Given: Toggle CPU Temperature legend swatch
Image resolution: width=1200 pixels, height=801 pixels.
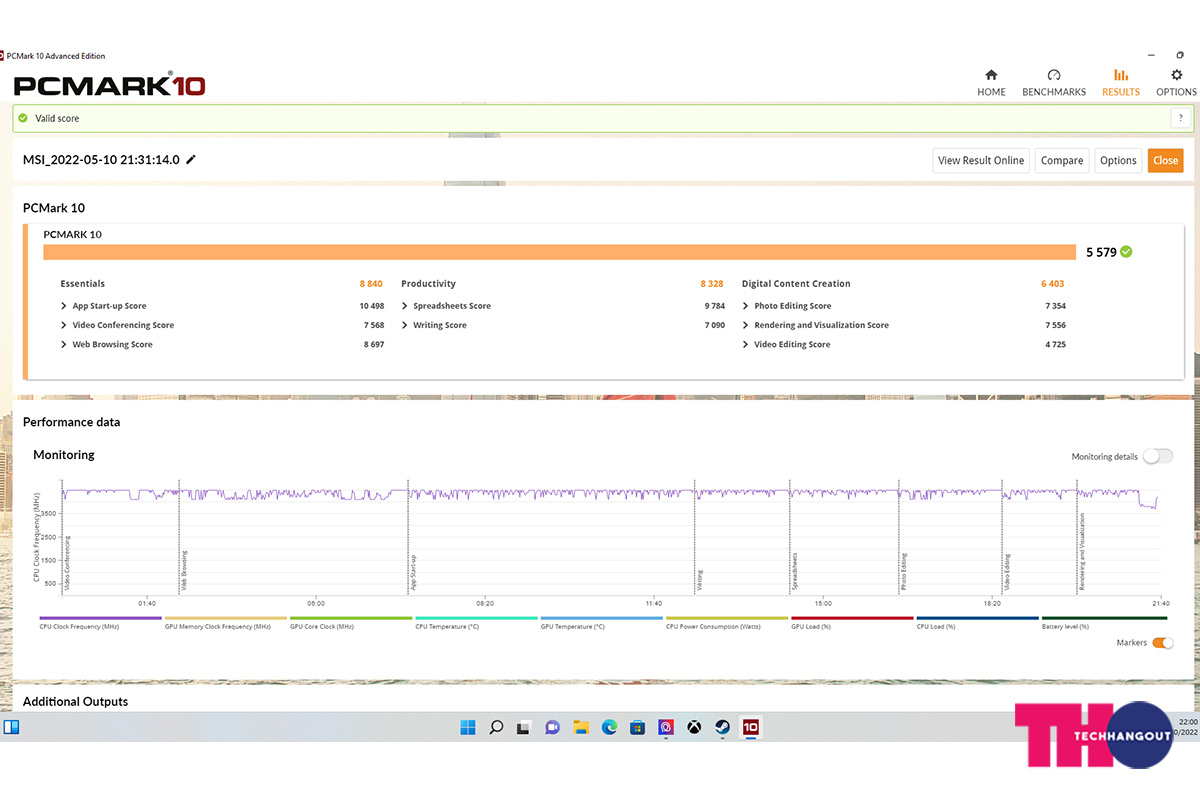Looking at the screenshot, I should click(x=476, y=618).
